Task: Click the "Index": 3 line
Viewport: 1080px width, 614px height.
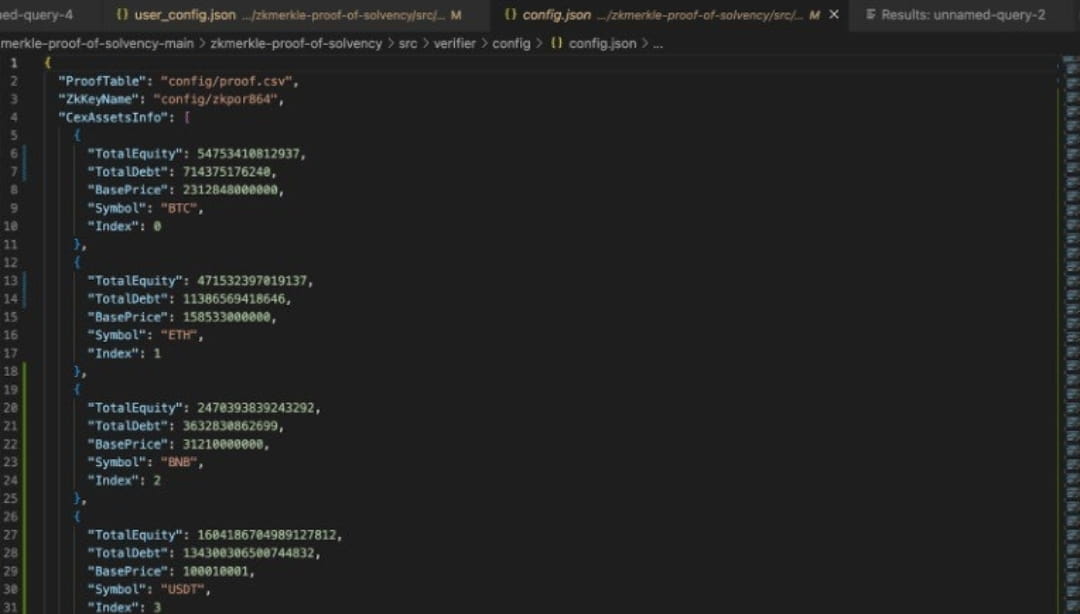Action: pos(124,607)
